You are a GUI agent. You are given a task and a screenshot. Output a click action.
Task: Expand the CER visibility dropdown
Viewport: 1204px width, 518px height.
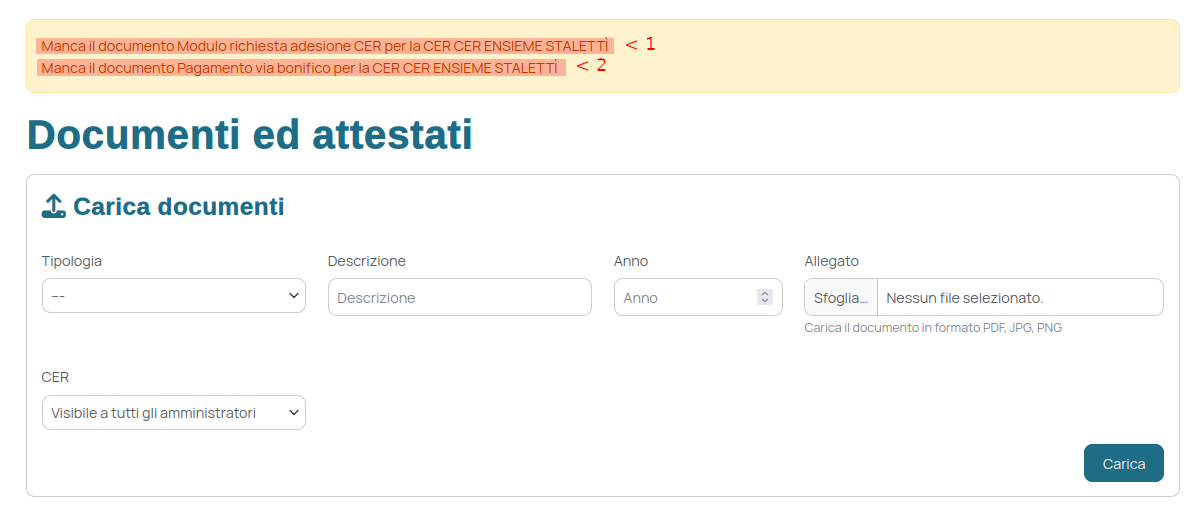174,413
